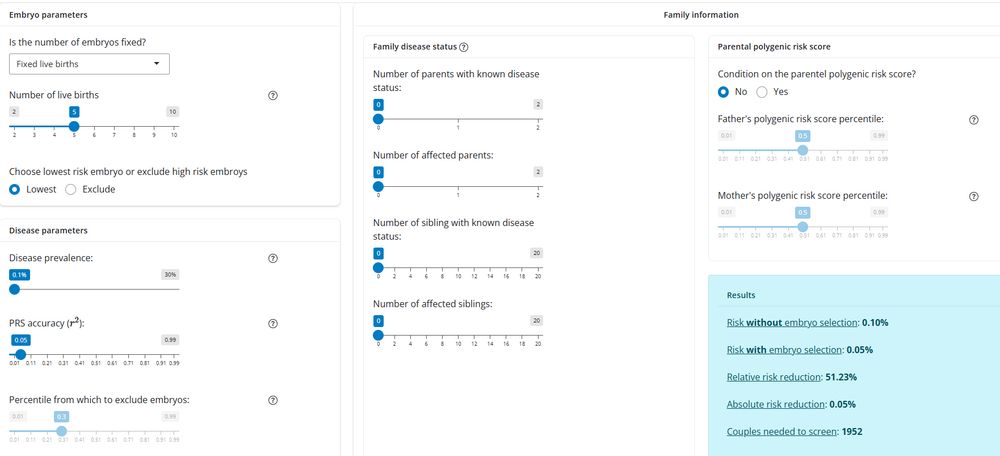
Task: Click help icon for Mother's polygenic risk score
Action: coord(974,196)
